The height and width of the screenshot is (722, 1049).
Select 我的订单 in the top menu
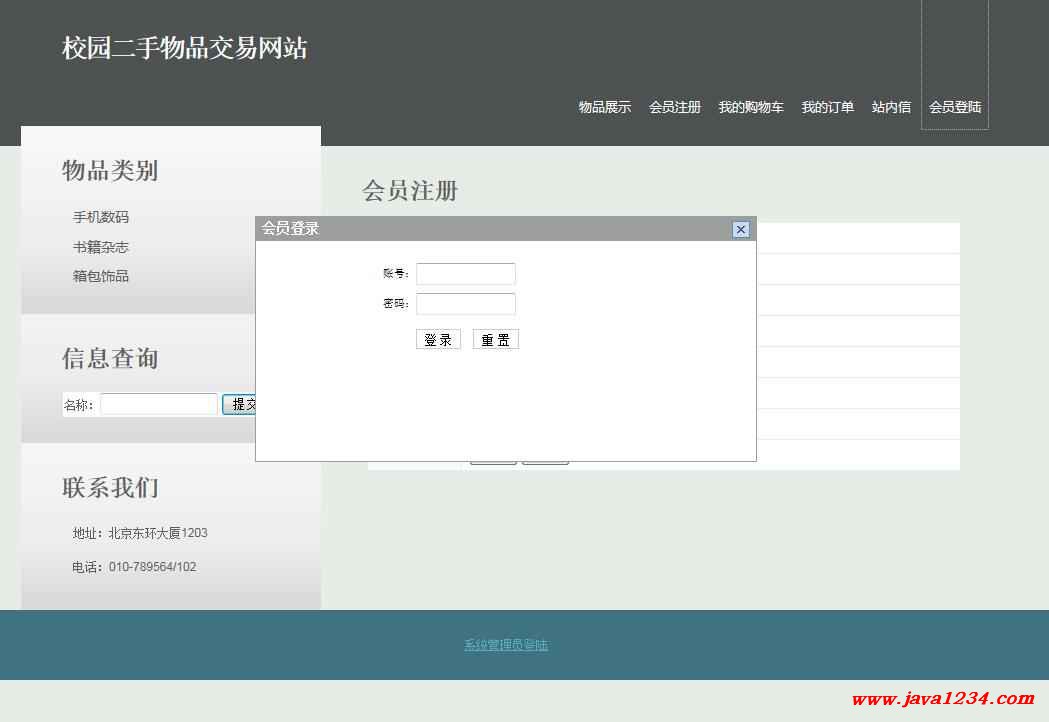point(827,107)
